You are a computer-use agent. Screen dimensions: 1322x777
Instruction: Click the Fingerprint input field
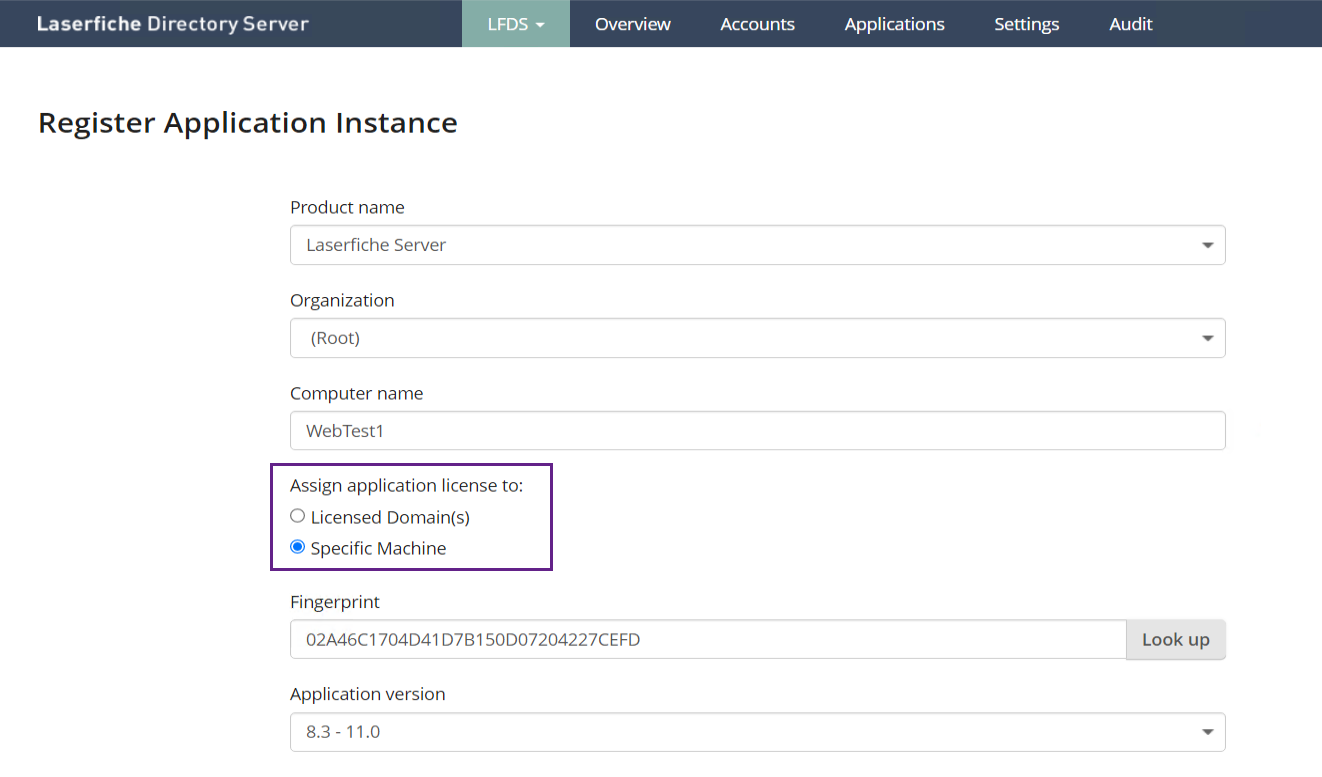tap(708, 640)
